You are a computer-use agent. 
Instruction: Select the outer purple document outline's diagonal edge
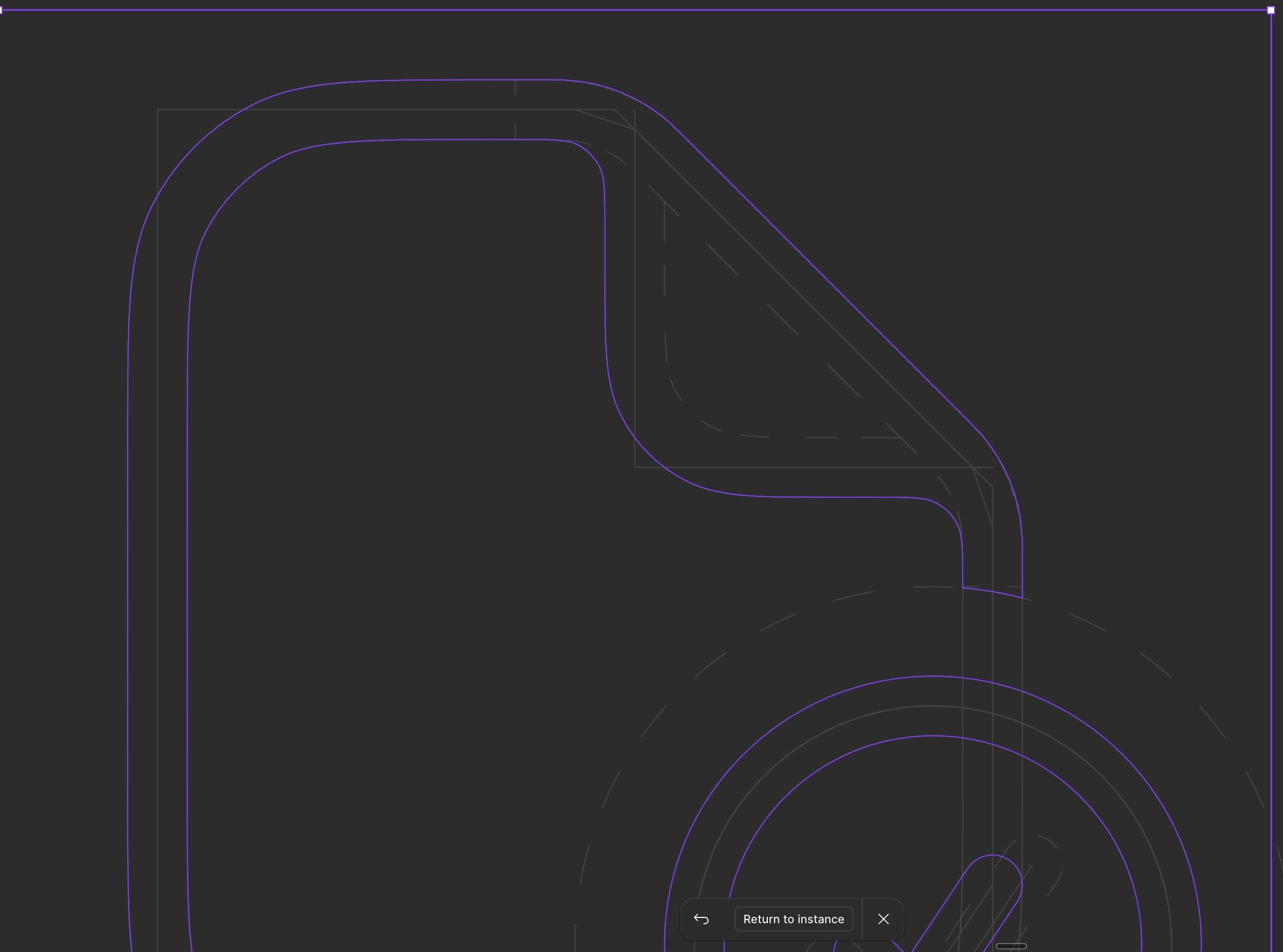(824, 277)
